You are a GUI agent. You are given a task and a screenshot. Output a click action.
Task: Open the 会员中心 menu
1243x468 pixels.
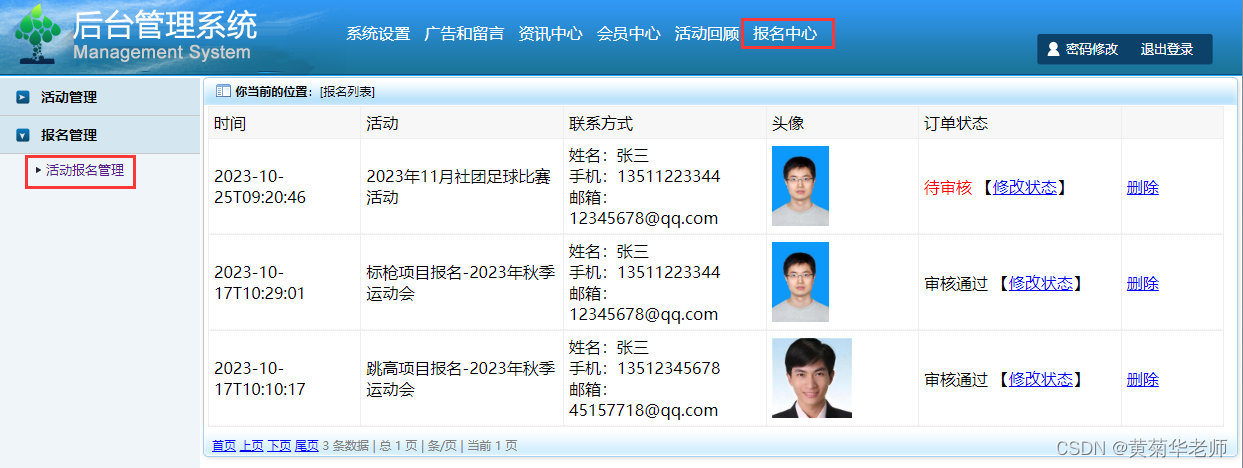628,33
